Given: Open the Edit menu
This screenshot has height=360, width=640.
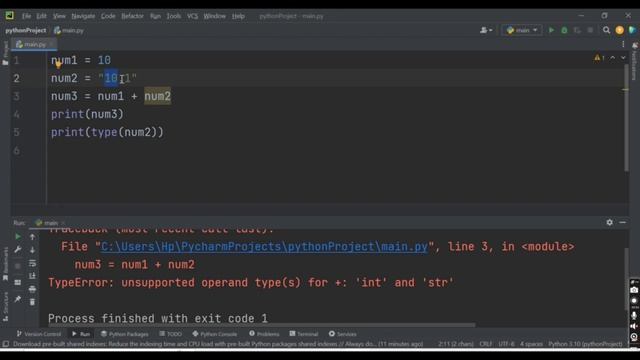Looking at the screenshot, I should 41,16.
